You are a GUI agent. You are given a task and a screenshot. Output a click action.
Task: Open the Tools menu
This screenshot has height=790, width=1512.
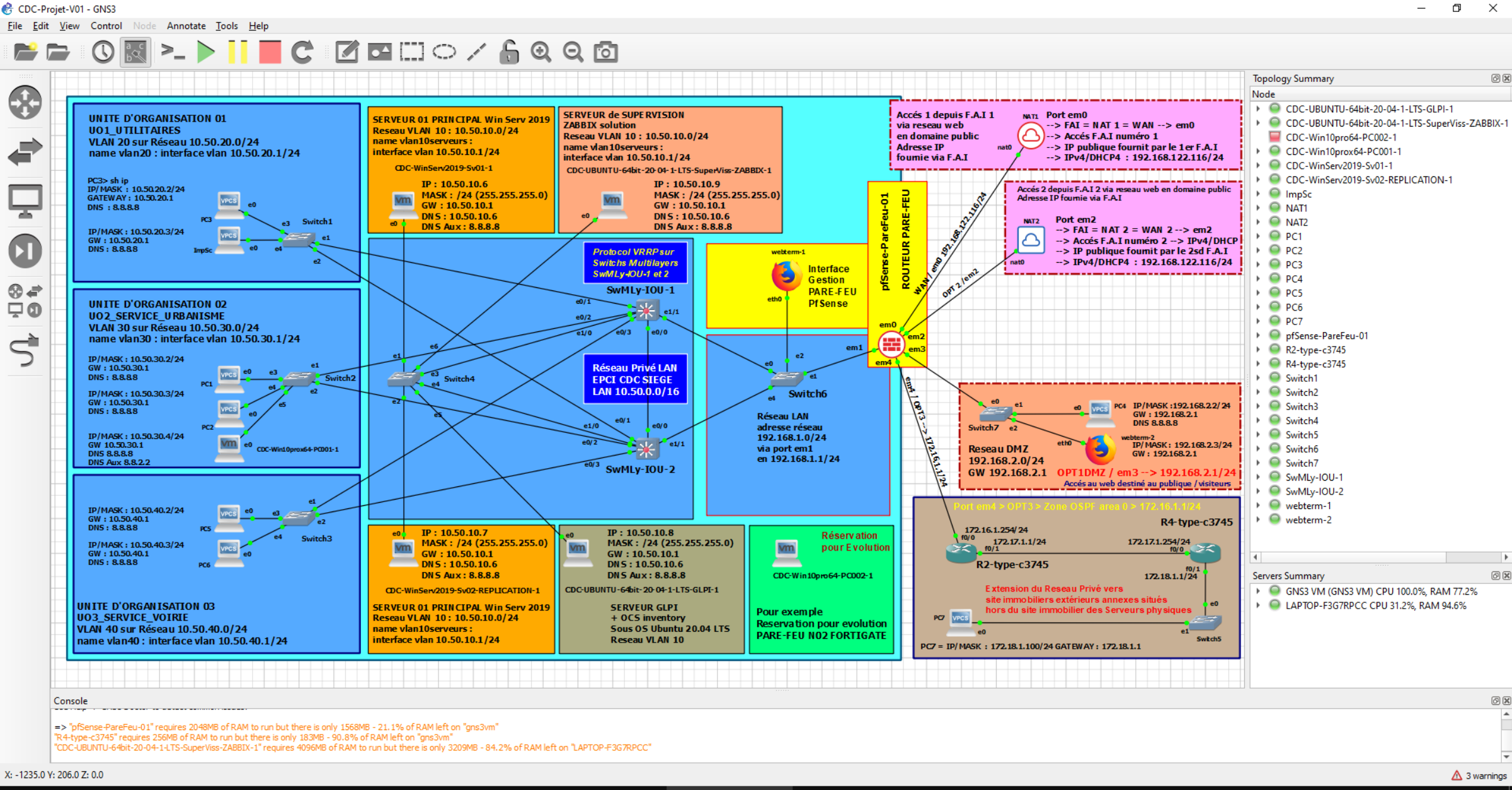pos(226,26)
